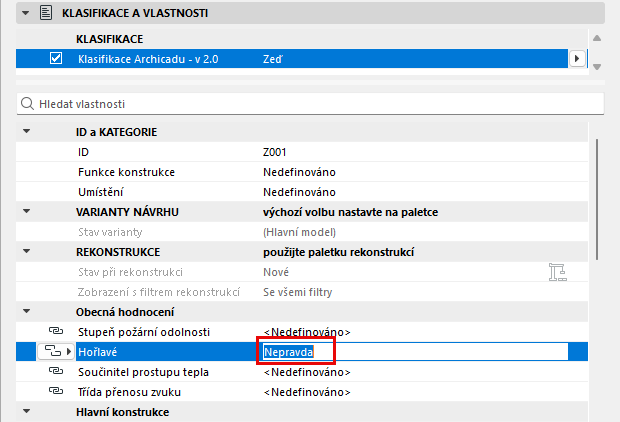Collapse the ID a Kategorie group
Viewport: 620px width, 422px height.
pos(26,131)
